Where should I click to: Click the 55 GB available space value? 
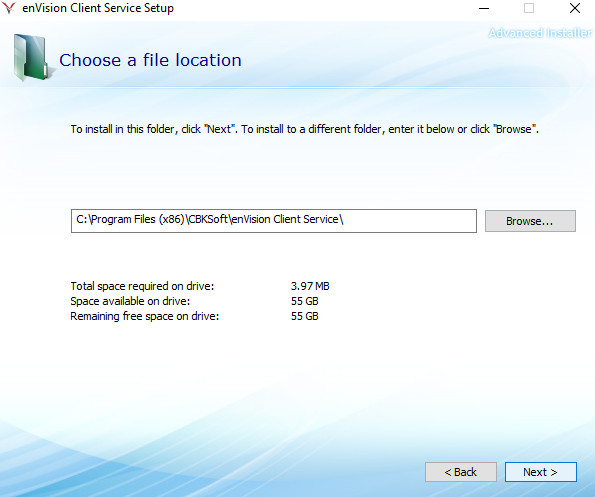tap(305, 301)
